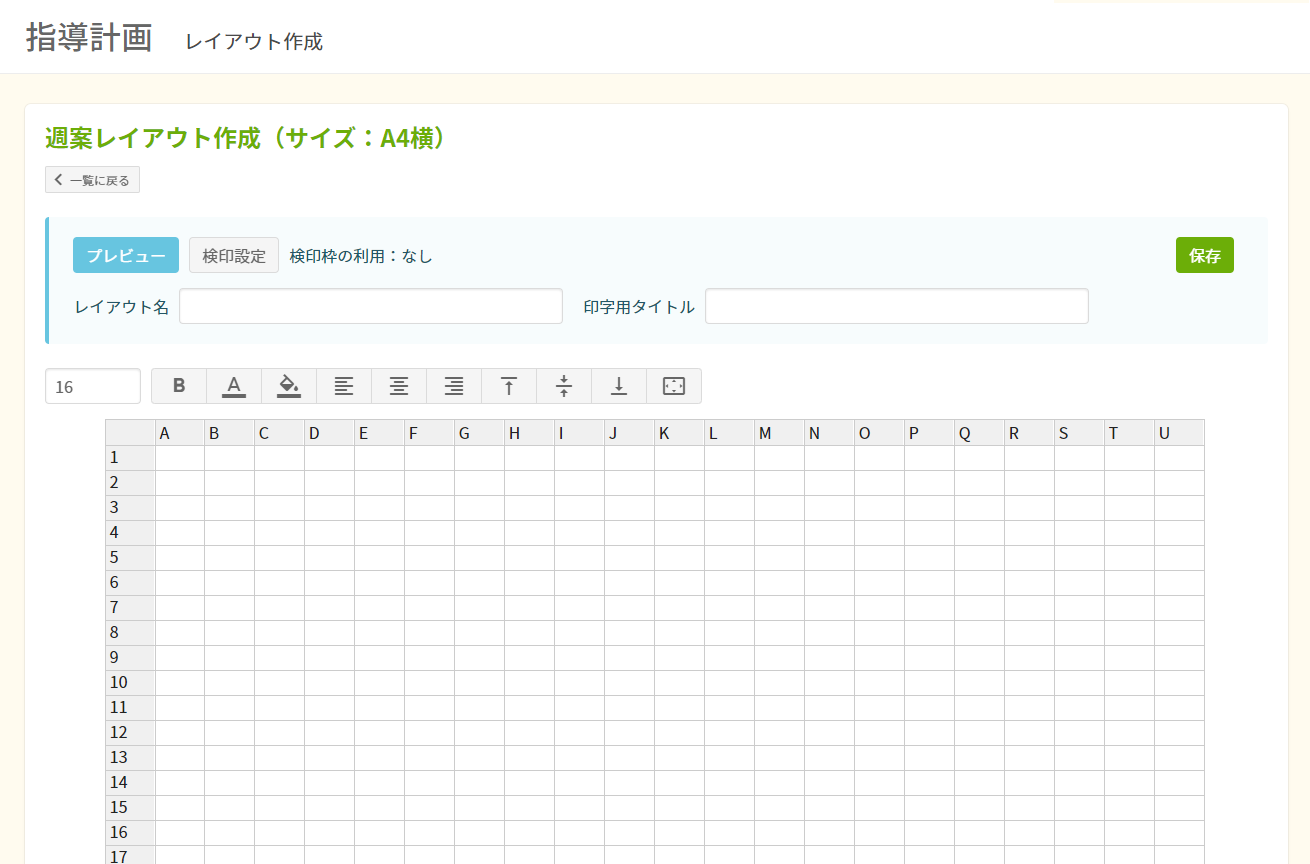1310x864 pixels.
Task: Select column B header
Action: coord(230,433)
